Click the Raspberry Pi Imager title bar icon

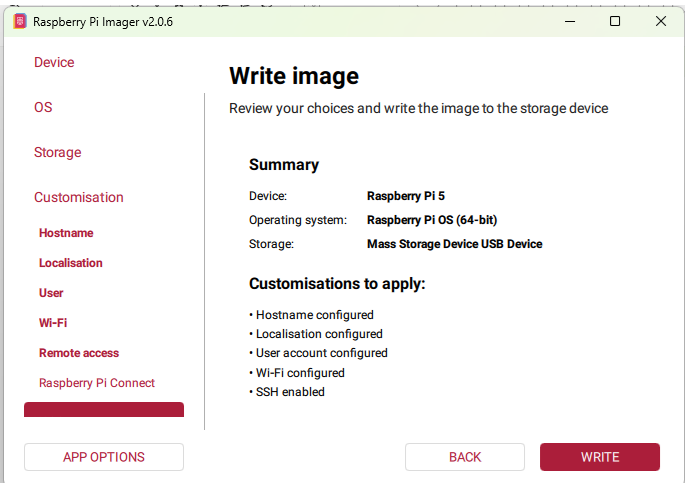pyautogui.click(x=20, y=21)
